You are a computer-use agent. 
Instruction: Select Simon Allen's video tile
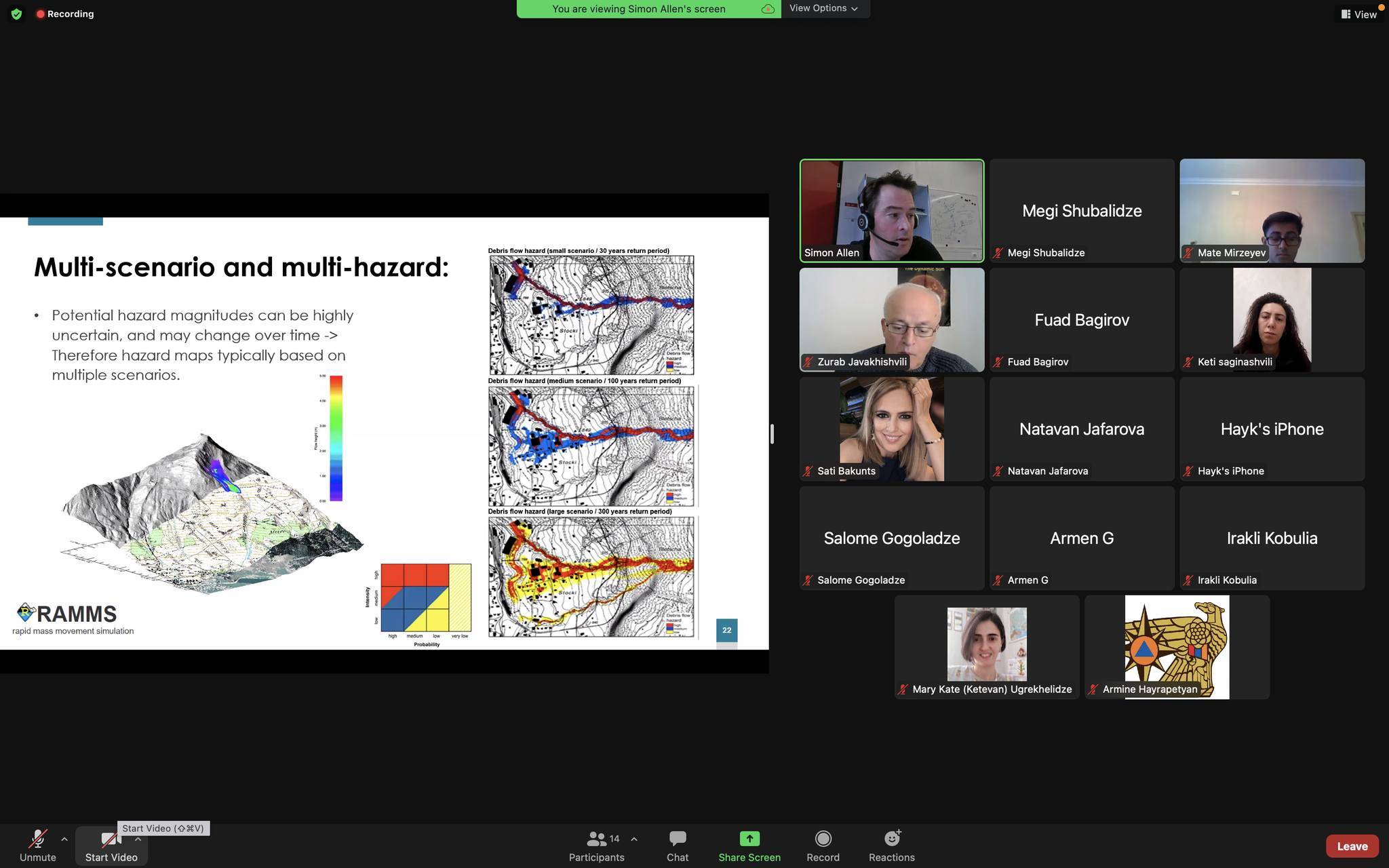(891, 210)
